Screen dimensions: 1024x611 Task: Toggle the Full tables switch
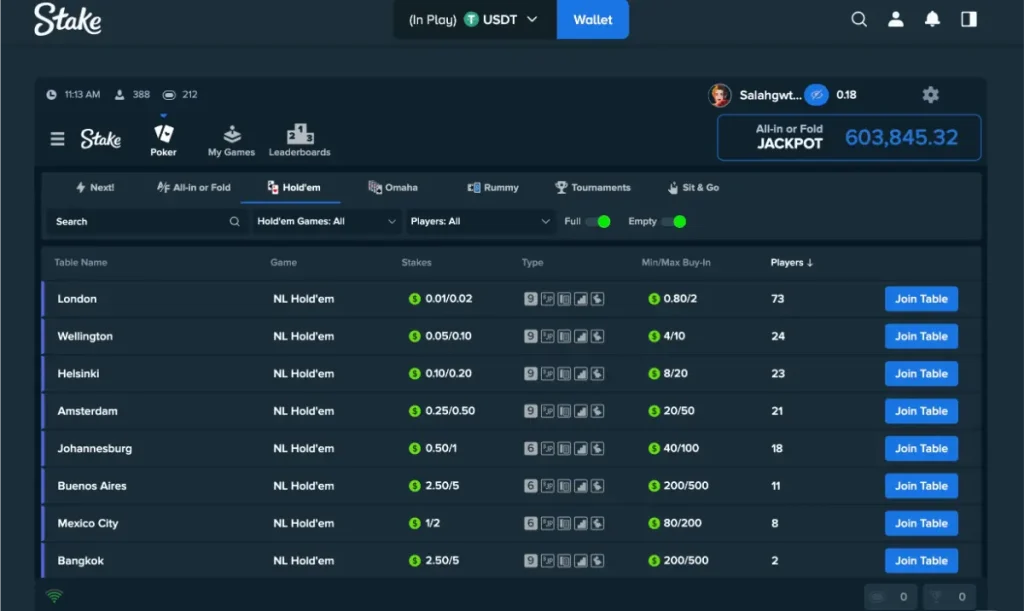(598, 221)
